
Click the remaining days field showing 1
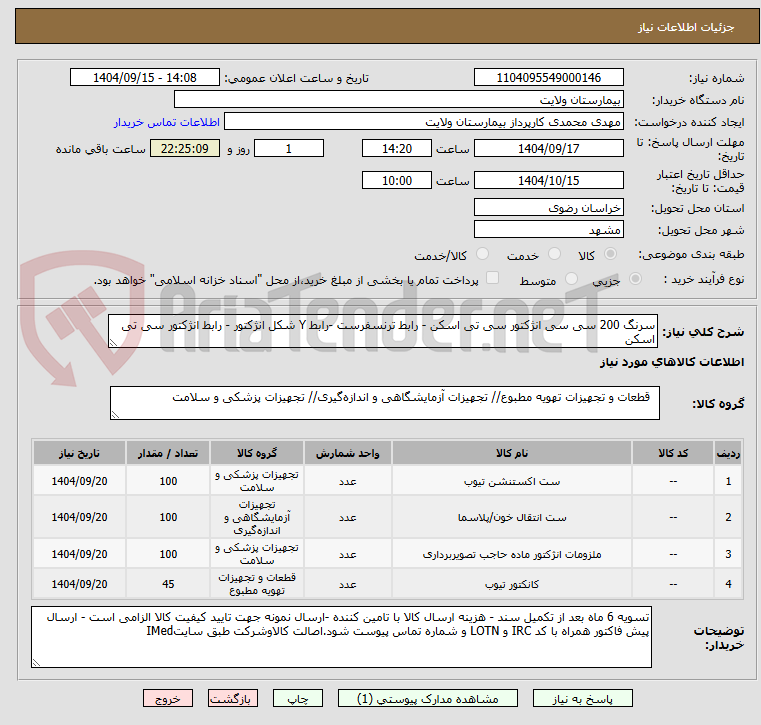[x=289, y=148]
